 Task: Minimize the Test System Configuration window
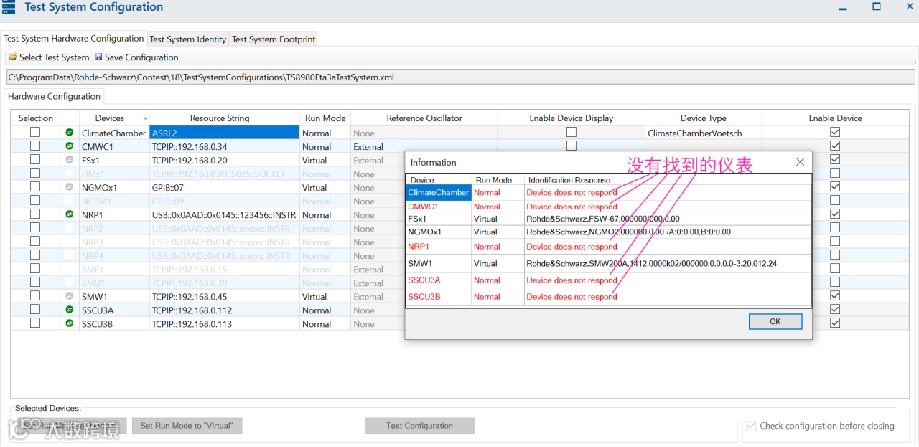pyautogui.click(x=843, y=8)
